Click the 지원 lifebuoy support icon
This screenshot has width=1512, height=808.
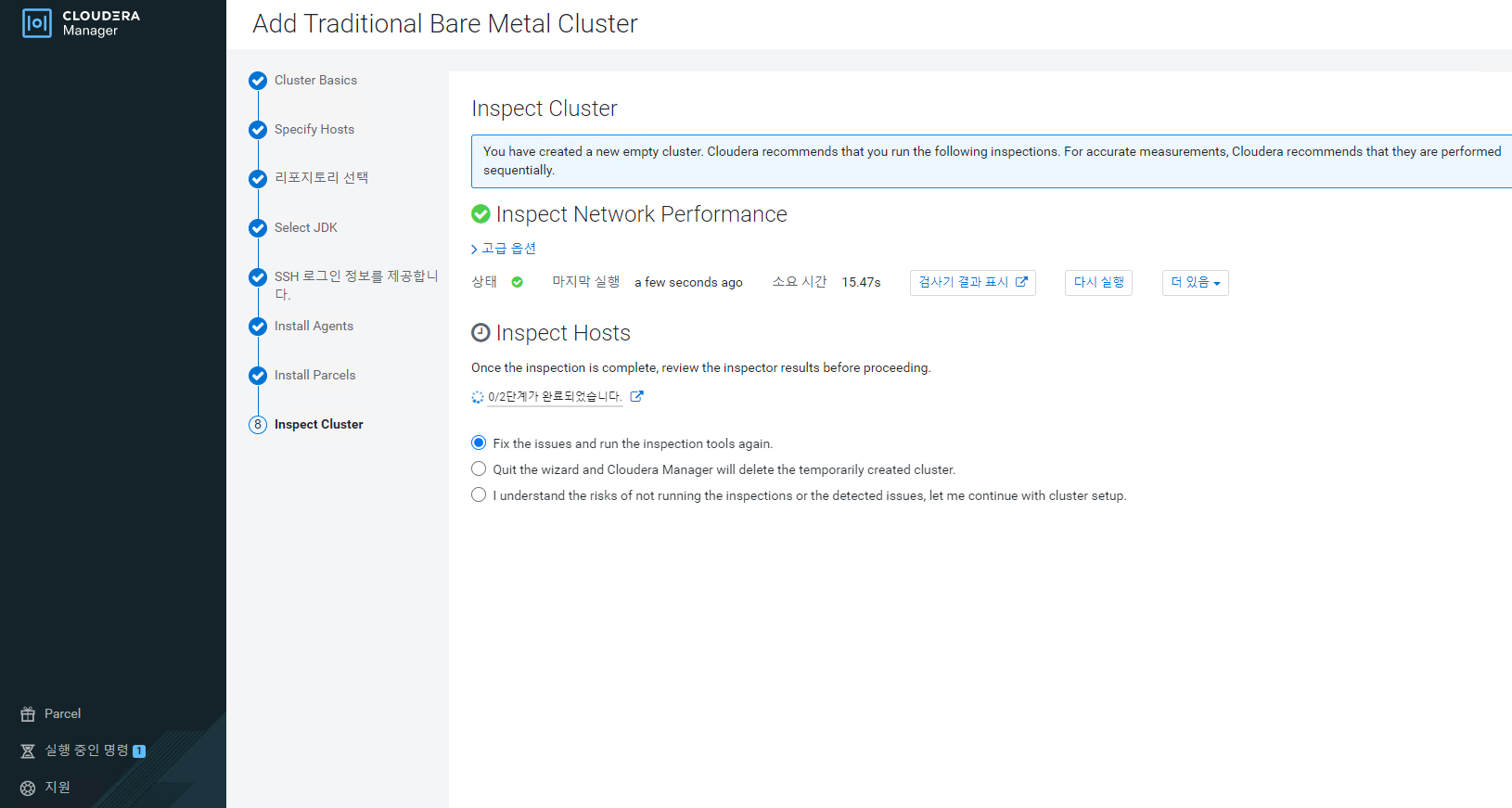coord(28,788)
